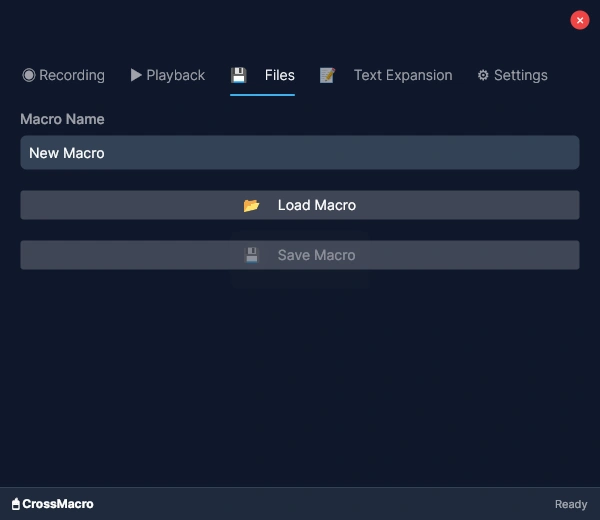The height and width of the screenshot is (520, 600).
Task: Click the Ready status text
Action: pyautogui.click(x=571, y=504)
